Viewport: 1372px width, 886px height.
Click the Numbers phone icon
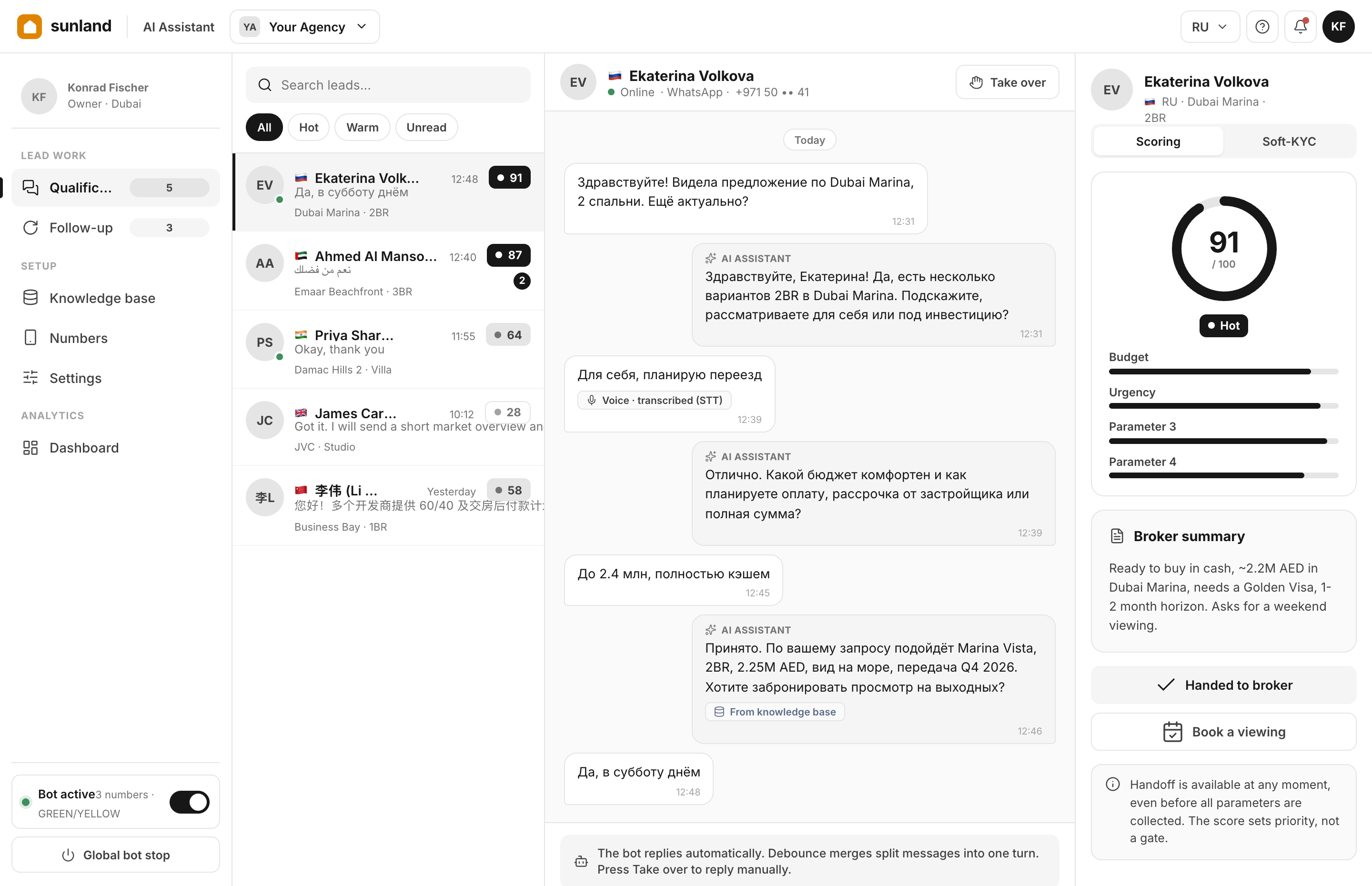30,338
